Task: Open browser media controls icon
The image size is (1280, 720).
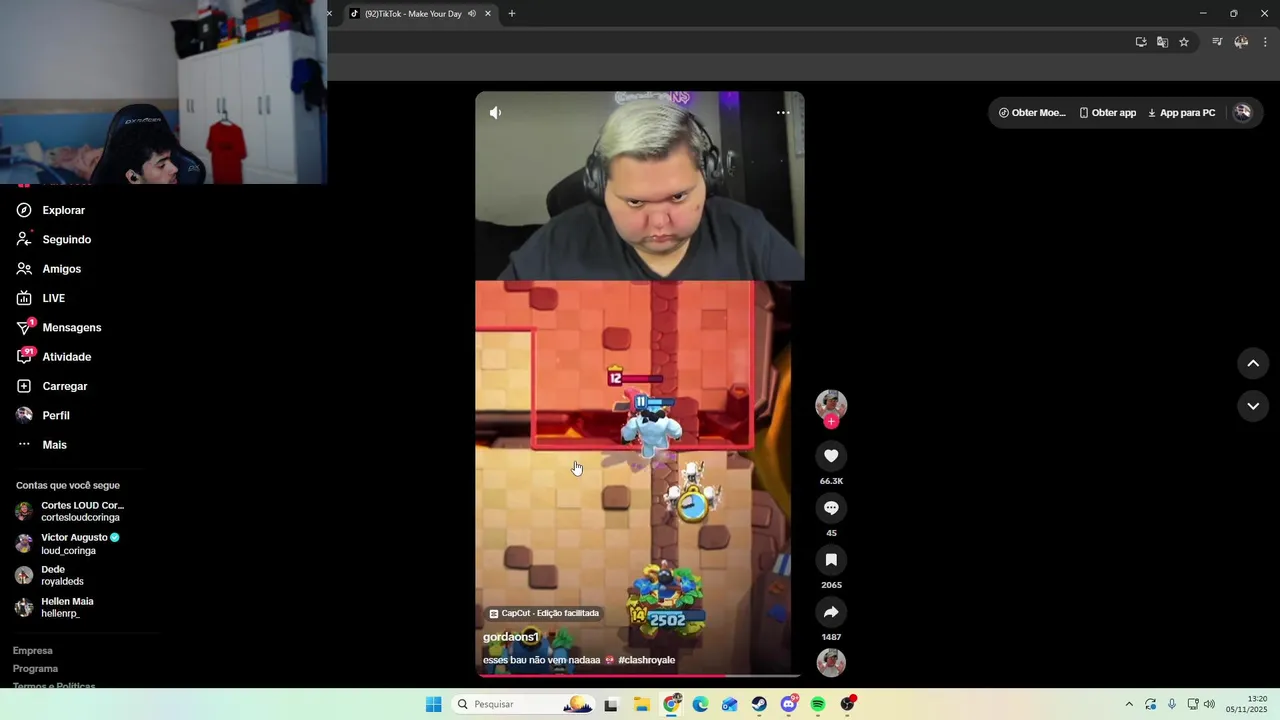Action: [1217, 42]
